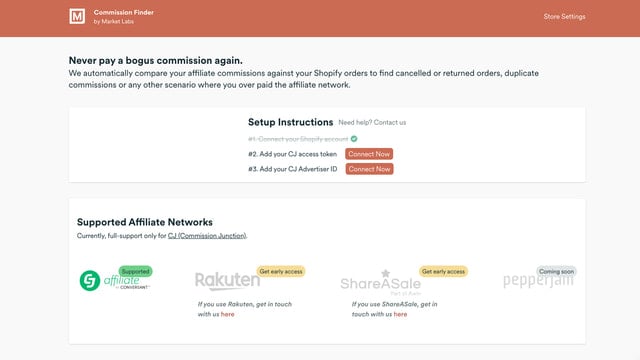Open Store Settings in header
Viewport: 640px width, 360px height.
pyautogui.click(x=564, y=16)
